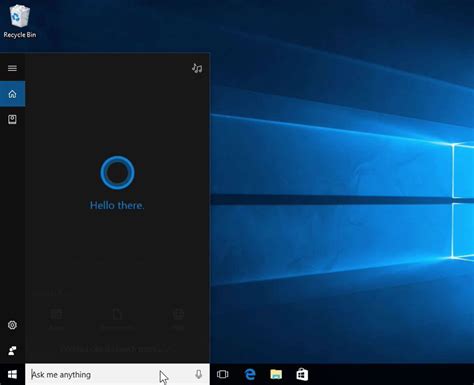Open the Cortana hamburger menu

pyautogui.click(x=12, y=68)
